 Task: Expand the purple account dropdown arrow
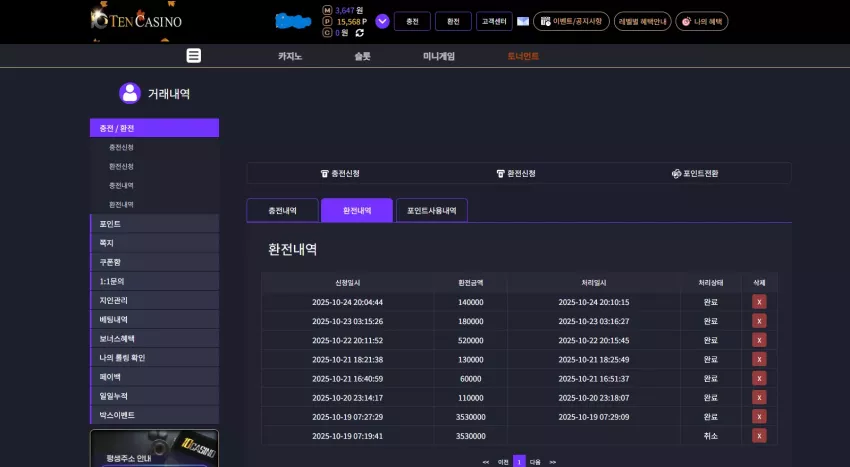tap(382, 21)
